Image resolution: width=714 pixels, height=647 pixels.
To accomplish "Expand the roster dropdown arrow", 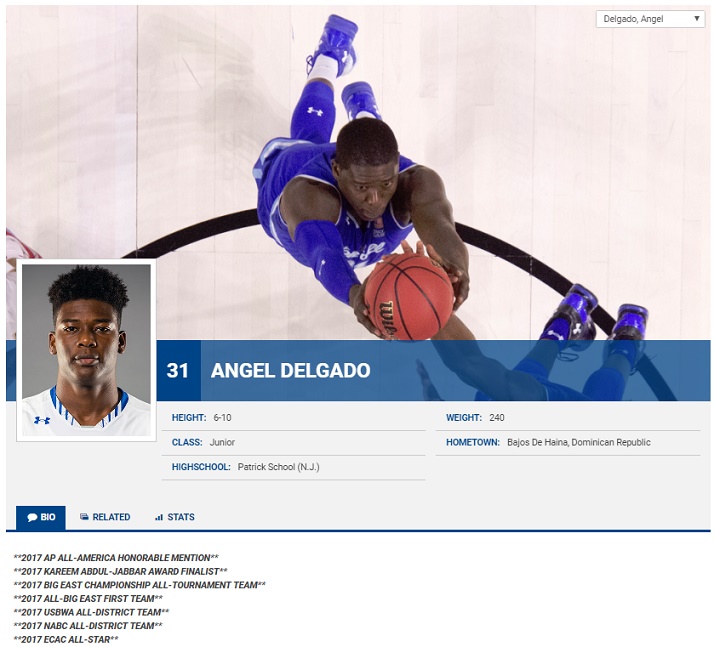I will pos(697,19).
